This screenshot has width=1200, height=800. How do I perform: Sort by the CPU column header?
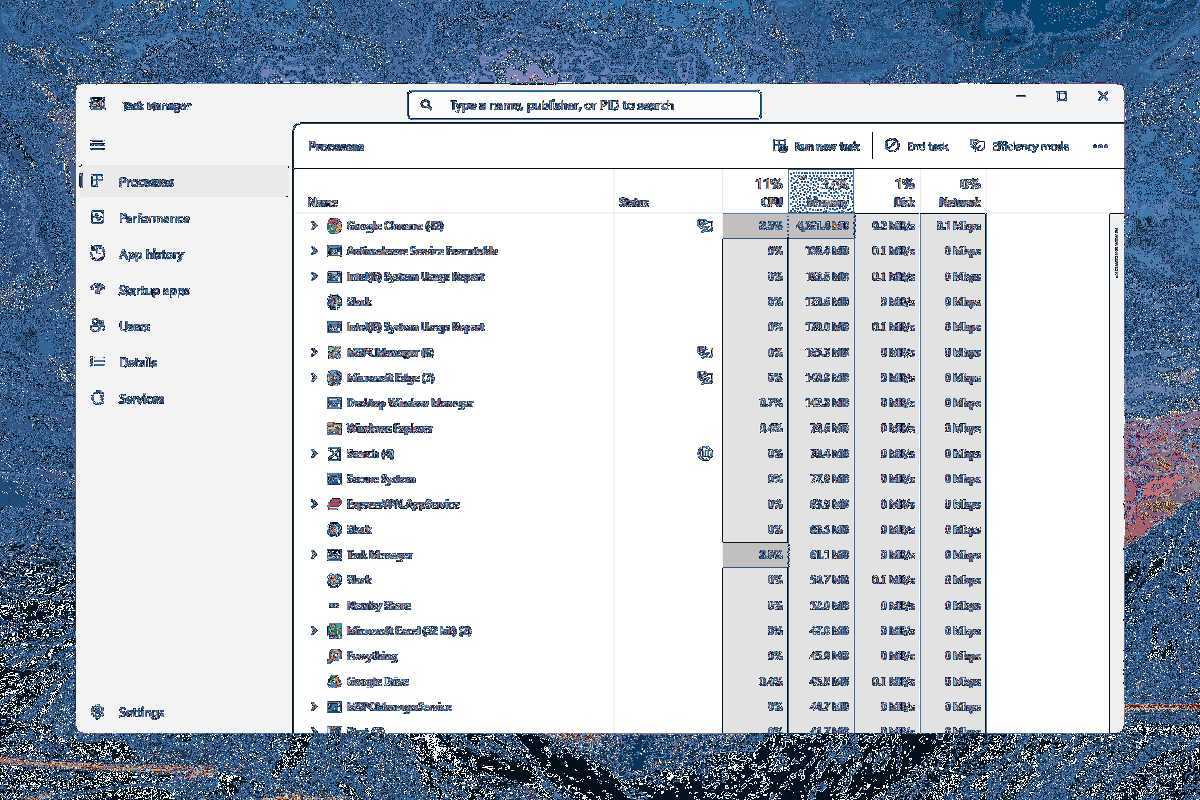point(755,191)
